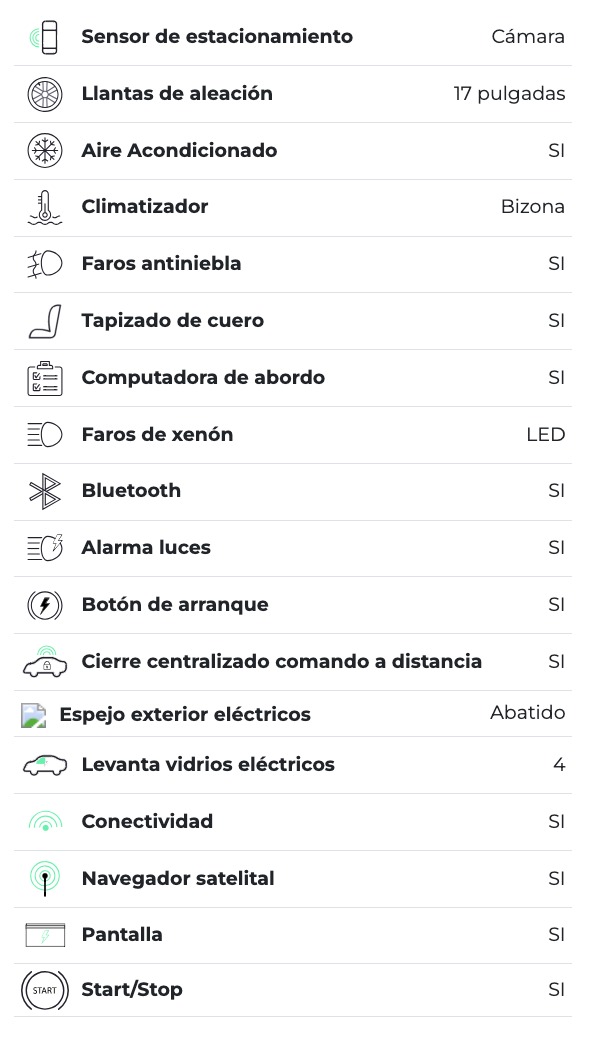Click the leather seat icon
600x1040 pixels.
44,321
